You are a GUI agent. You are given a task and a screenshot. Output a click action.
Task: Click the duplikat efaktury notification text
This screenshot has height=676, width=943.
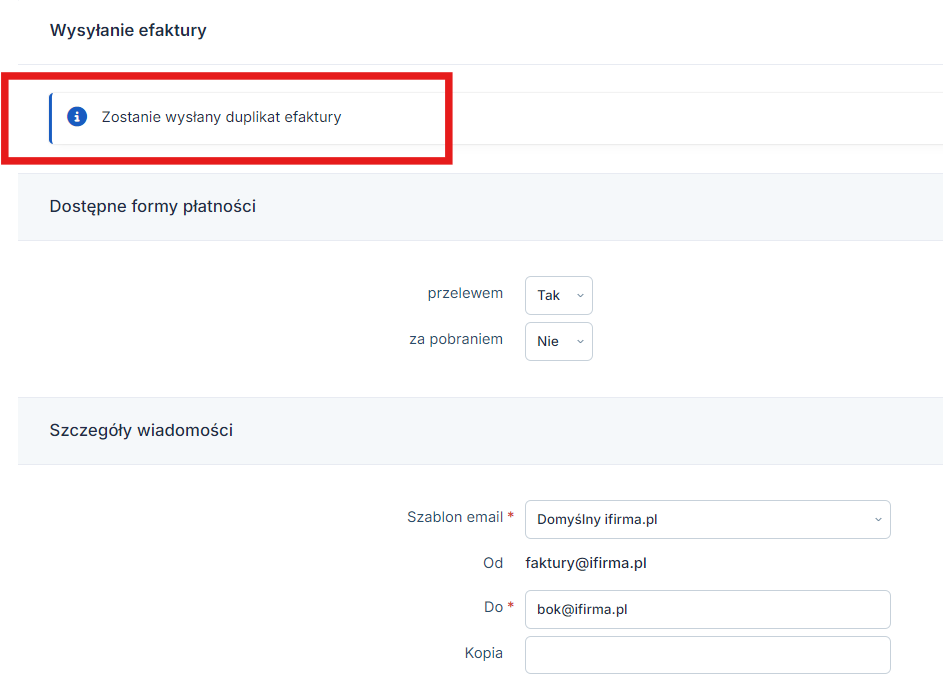click(221, 117)
